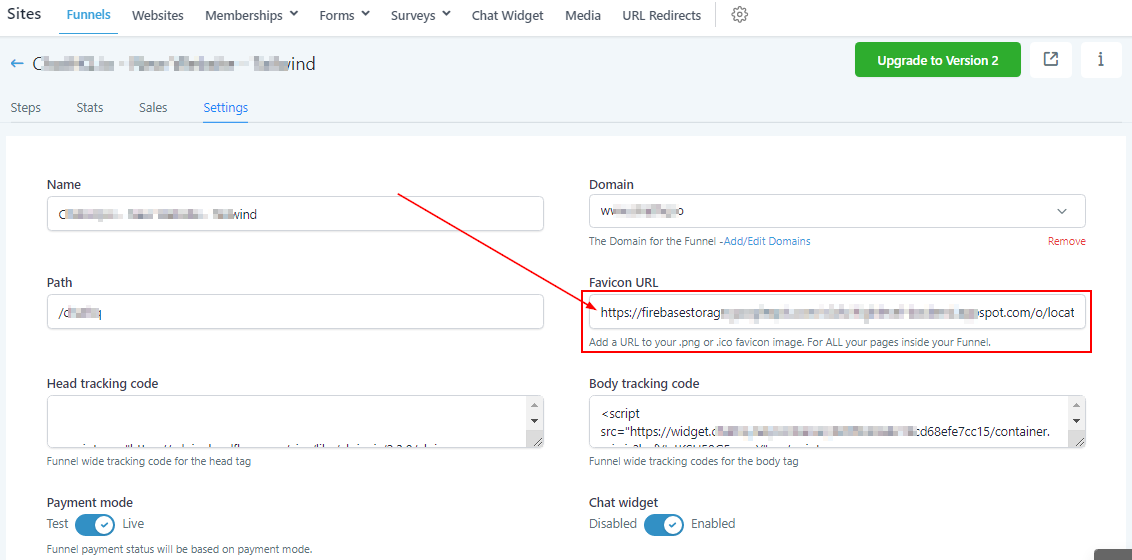Click the info icon button
The image size is (1132, 560).
(1101, 60)
